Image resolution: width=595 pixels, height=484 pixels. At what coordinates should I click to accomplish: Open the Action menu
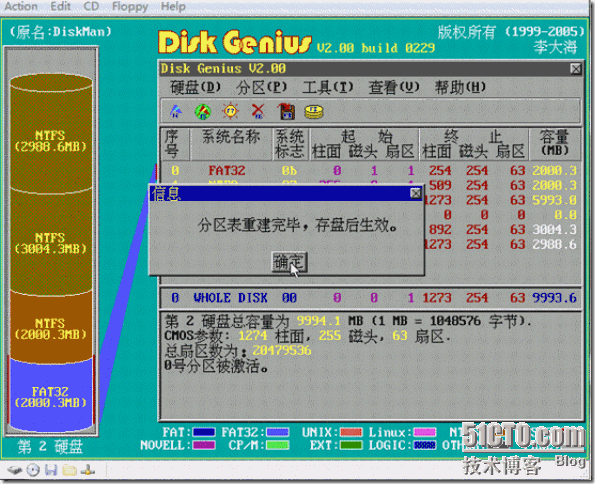point(21,6)
